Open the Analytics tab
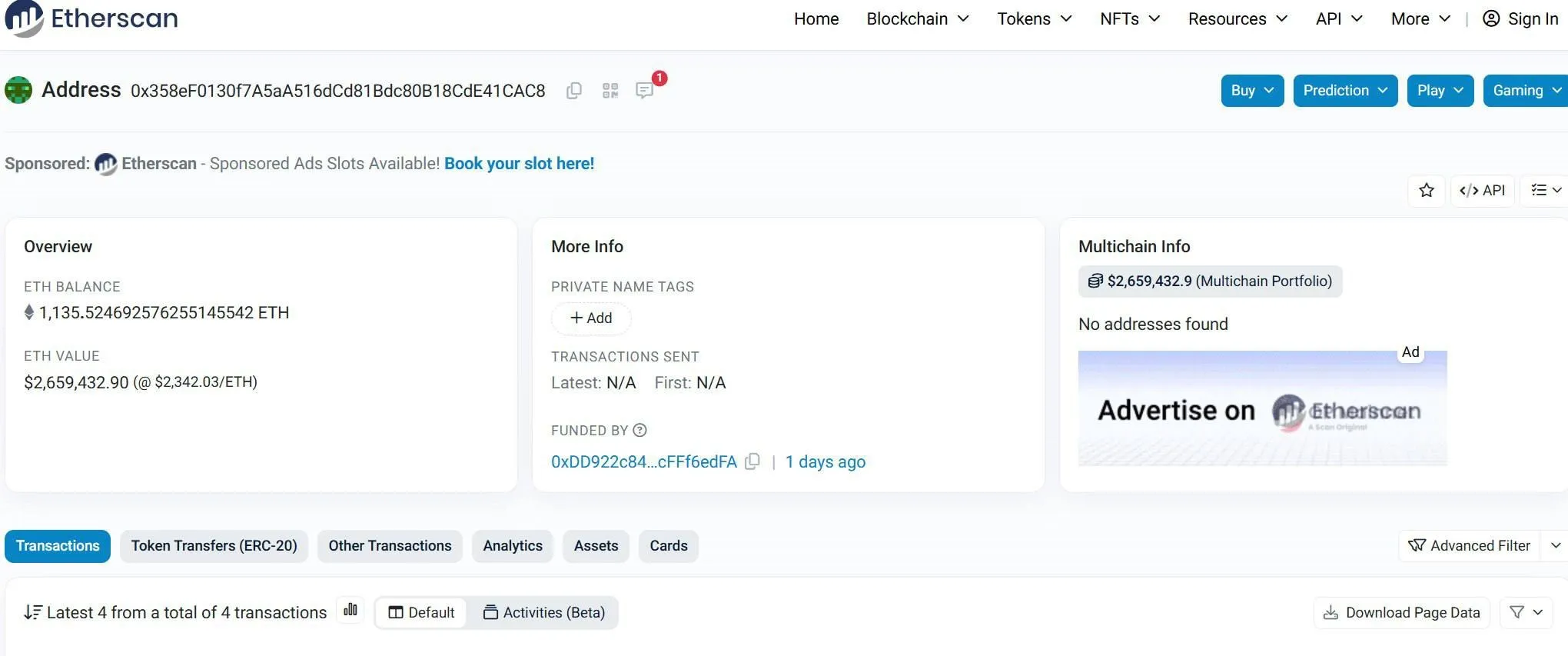 [x=513, y=546]
